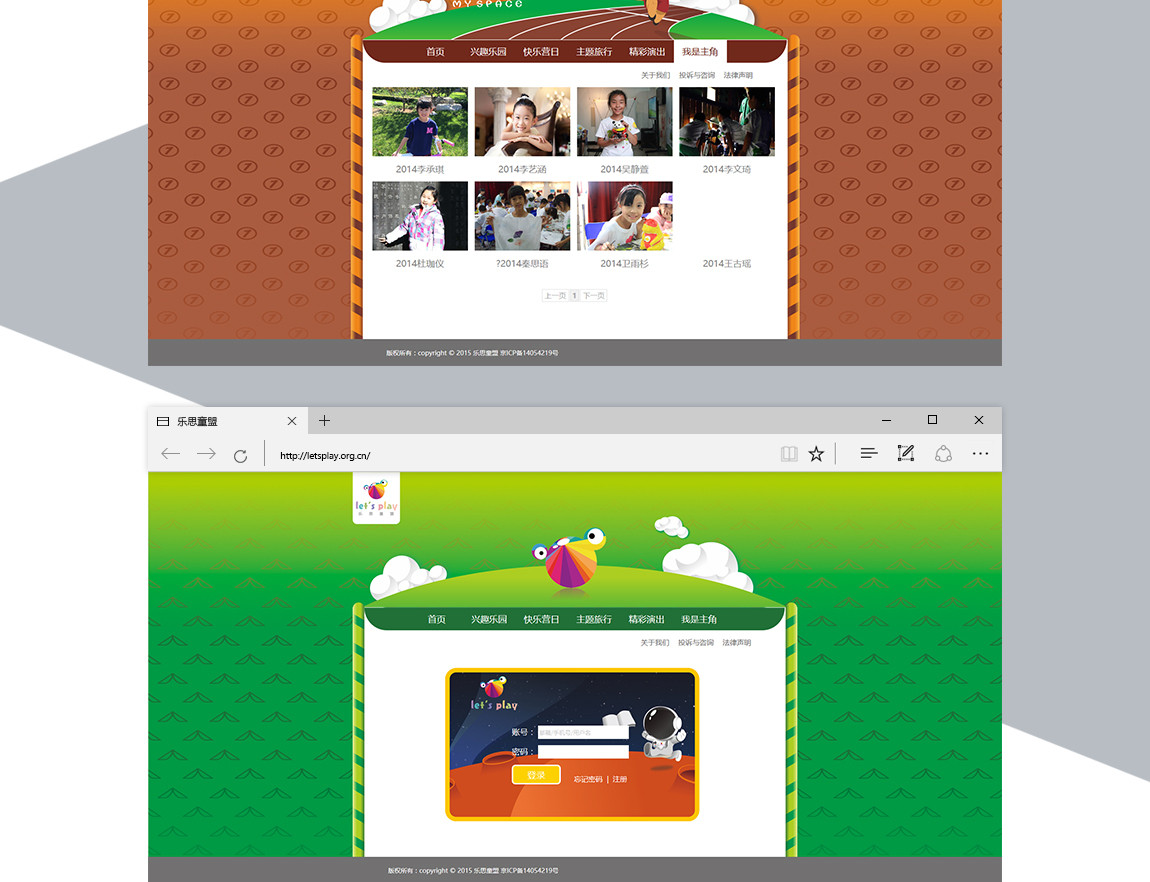Click the letsplay.org.cn address bar

pyautogui.click(x=500, y=456)
